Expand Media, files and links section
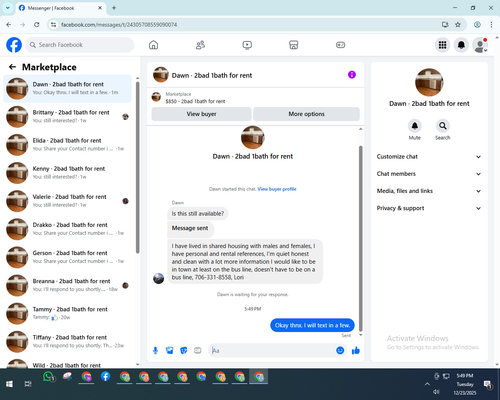This screenshot has width=500, height=400. point(429,191)
